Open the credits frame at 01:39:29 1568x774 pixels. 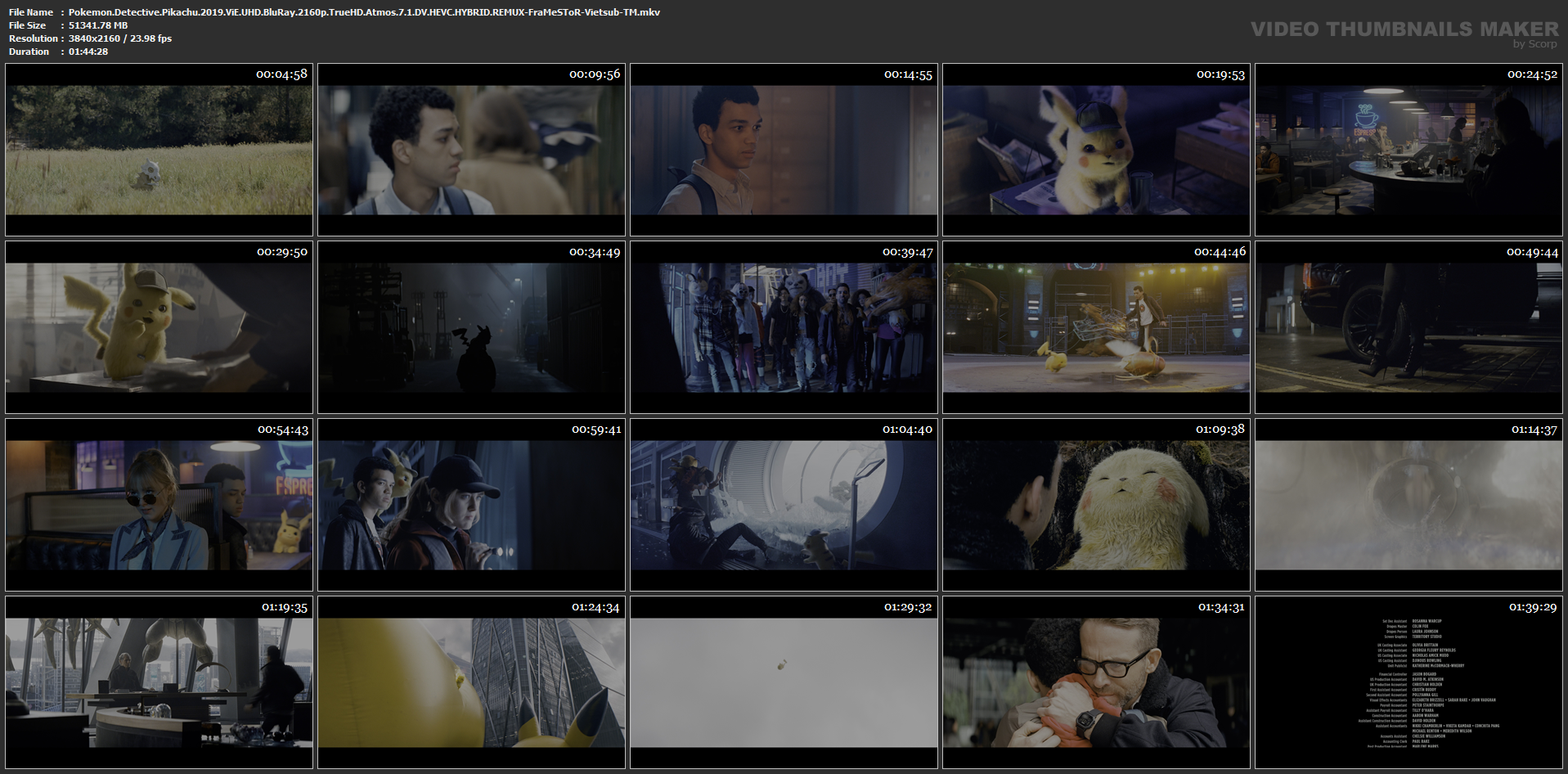(1409, 682)
